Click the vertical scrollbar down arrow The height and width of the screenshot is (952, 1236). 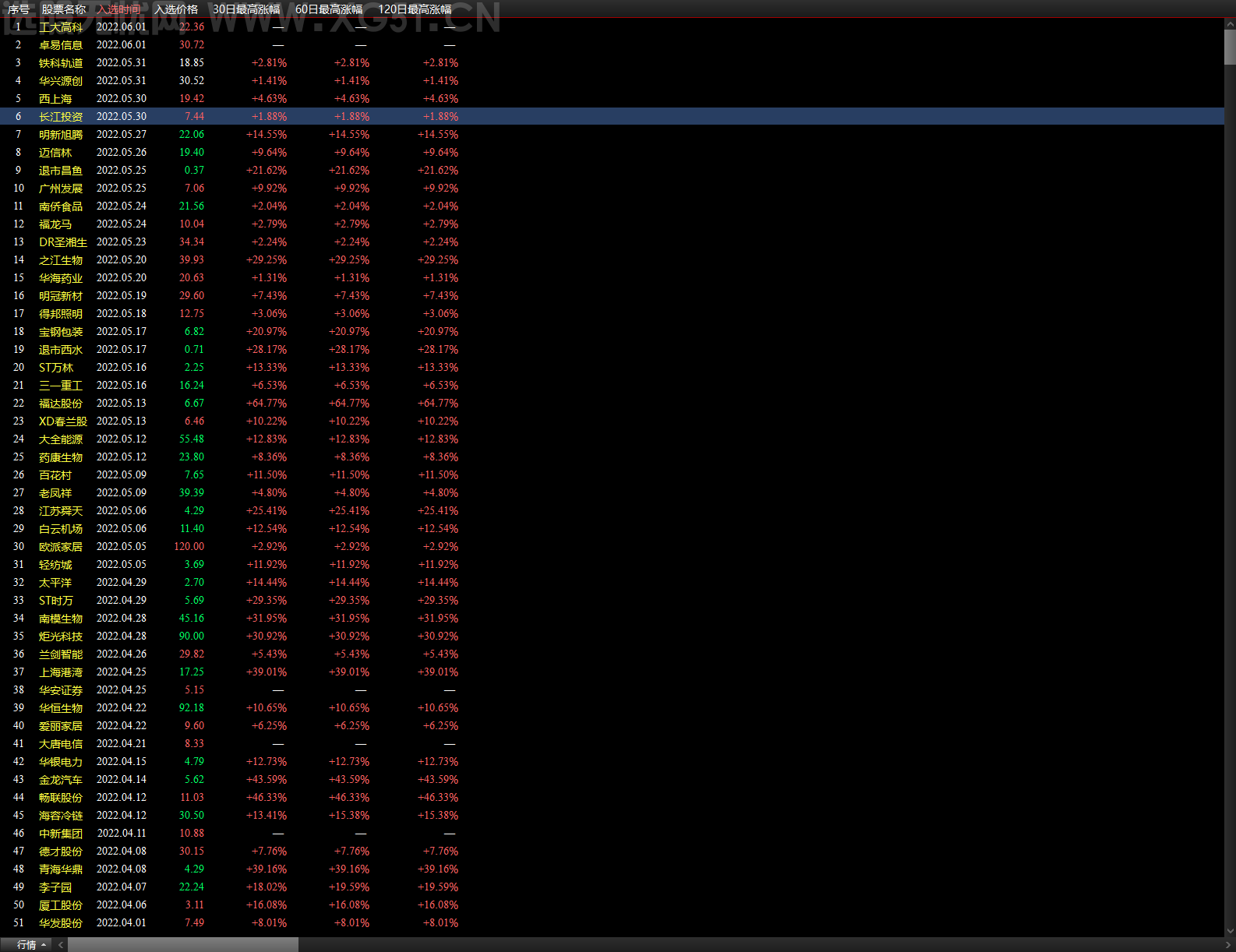pos(1230,930)
